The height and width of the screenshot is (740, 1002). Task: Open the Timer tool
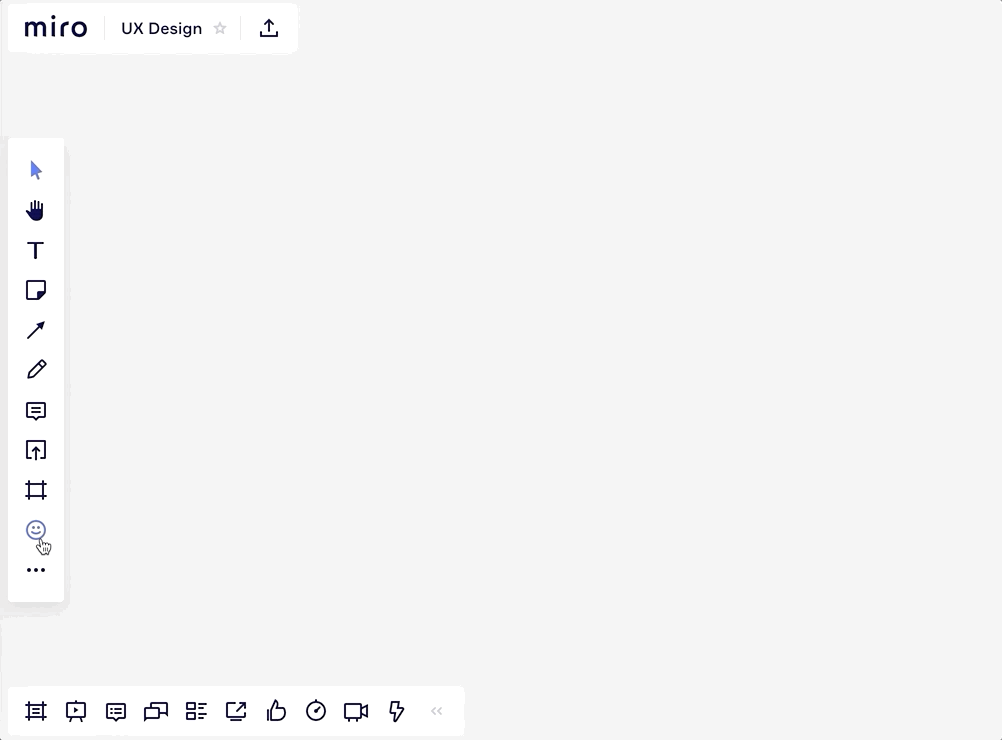click(316, 711)
